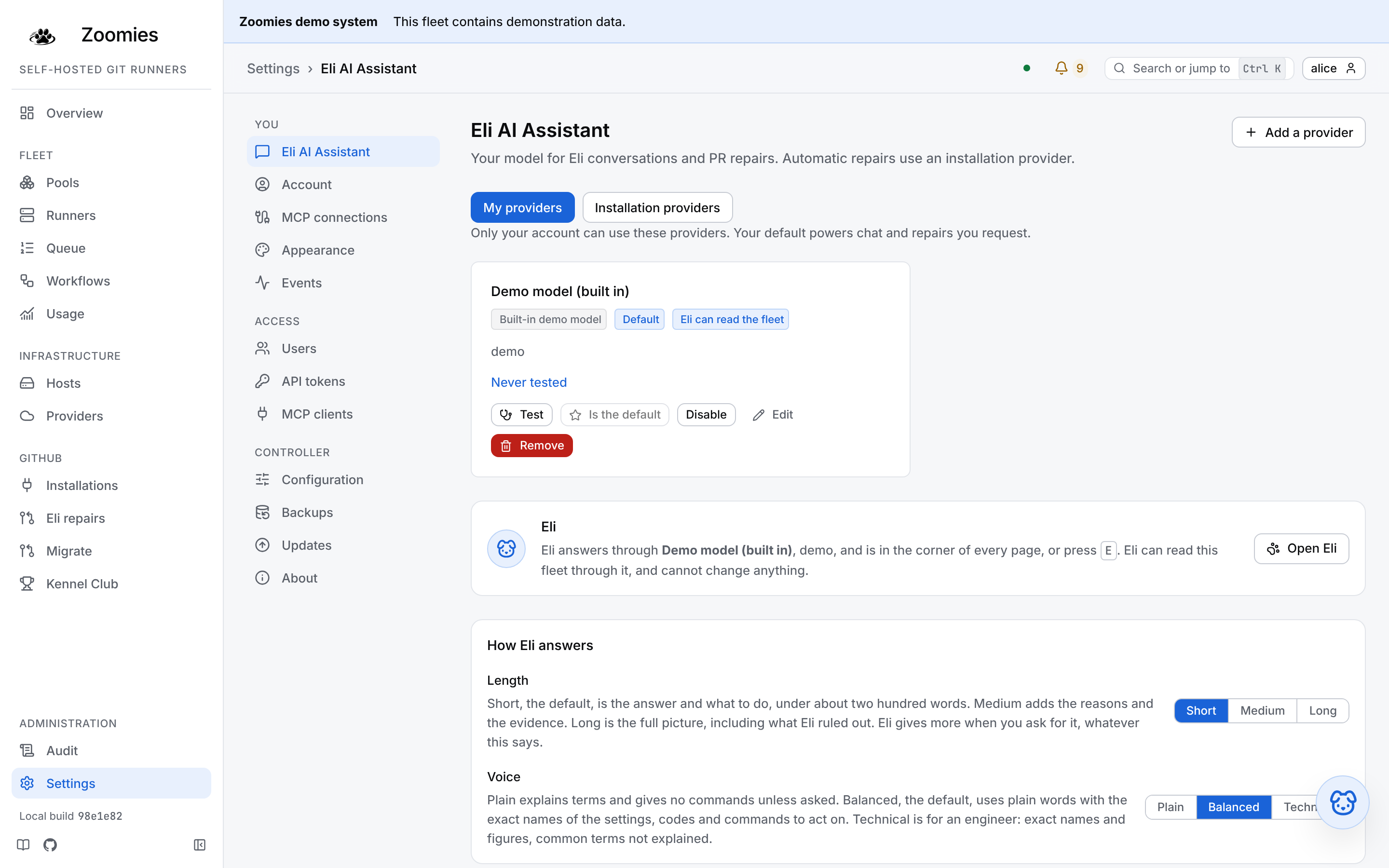Set answer length to Long
This screenshot has width=1389, height=868.
(x=1322, y=711)
